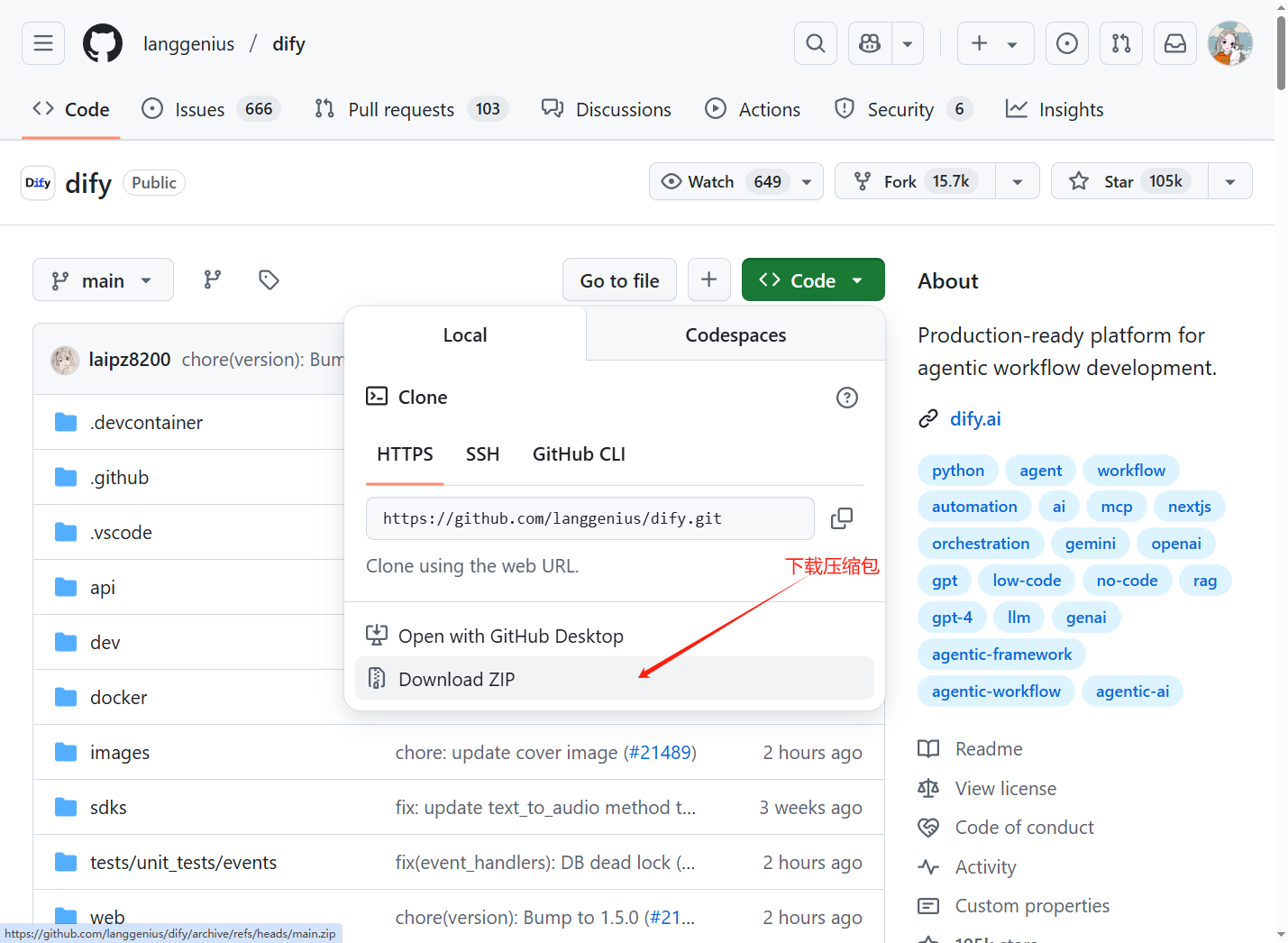
Task: Select the Code repository tab
Action: point(71,109)
